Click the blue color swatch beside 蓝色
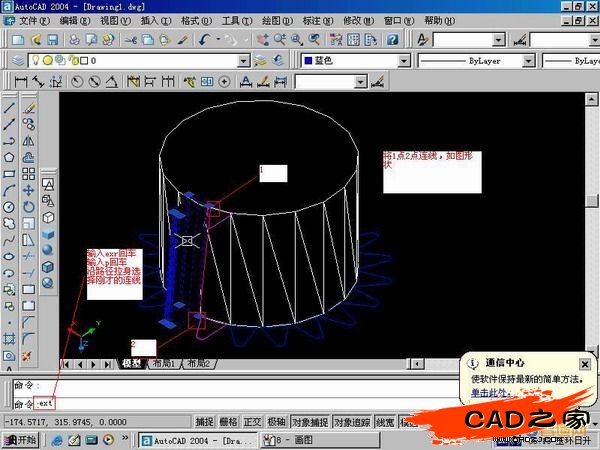 309,61
